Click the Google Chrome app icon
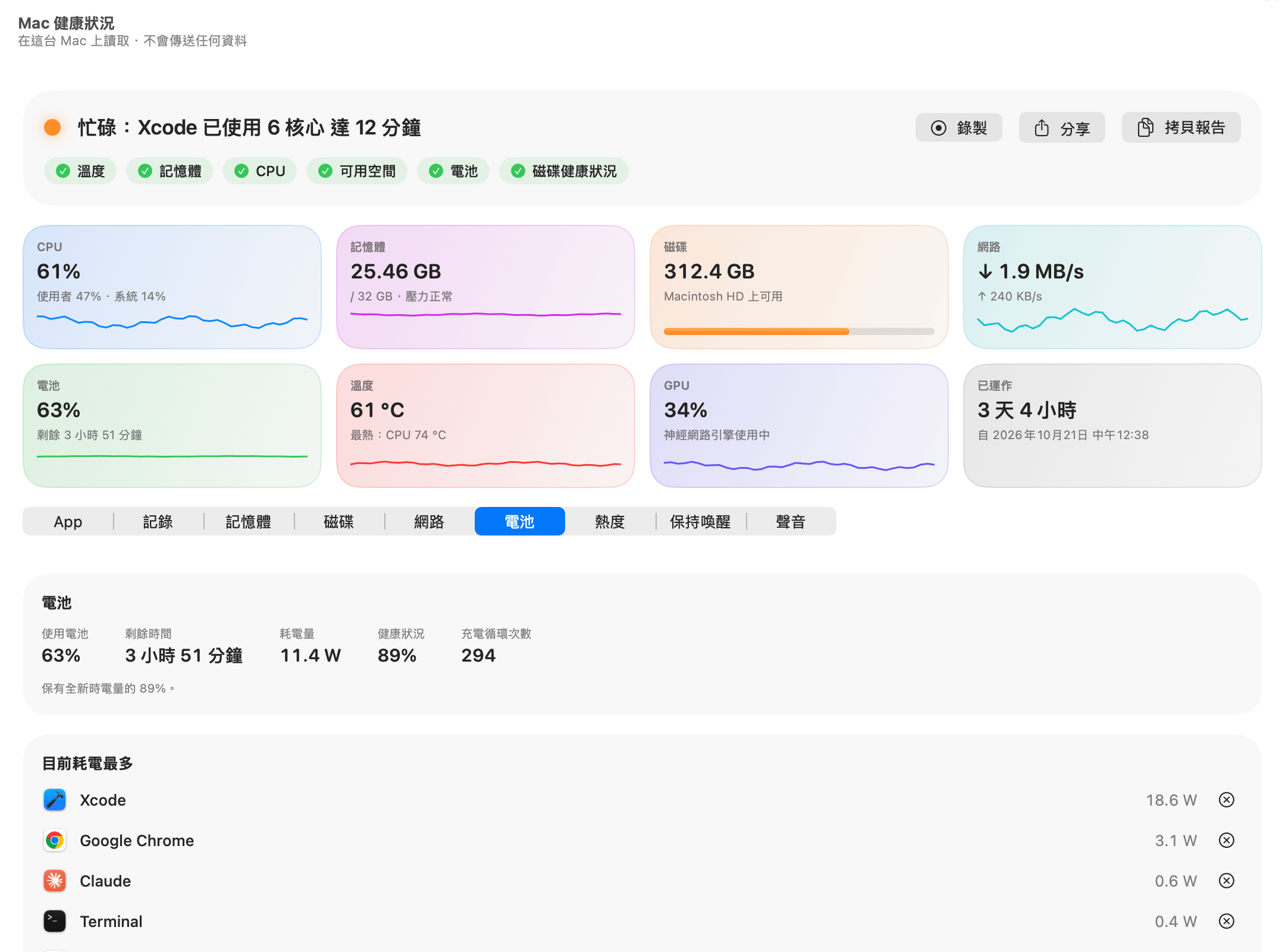This screenshot has height=952, width=1279. click(x=55, y=840)
